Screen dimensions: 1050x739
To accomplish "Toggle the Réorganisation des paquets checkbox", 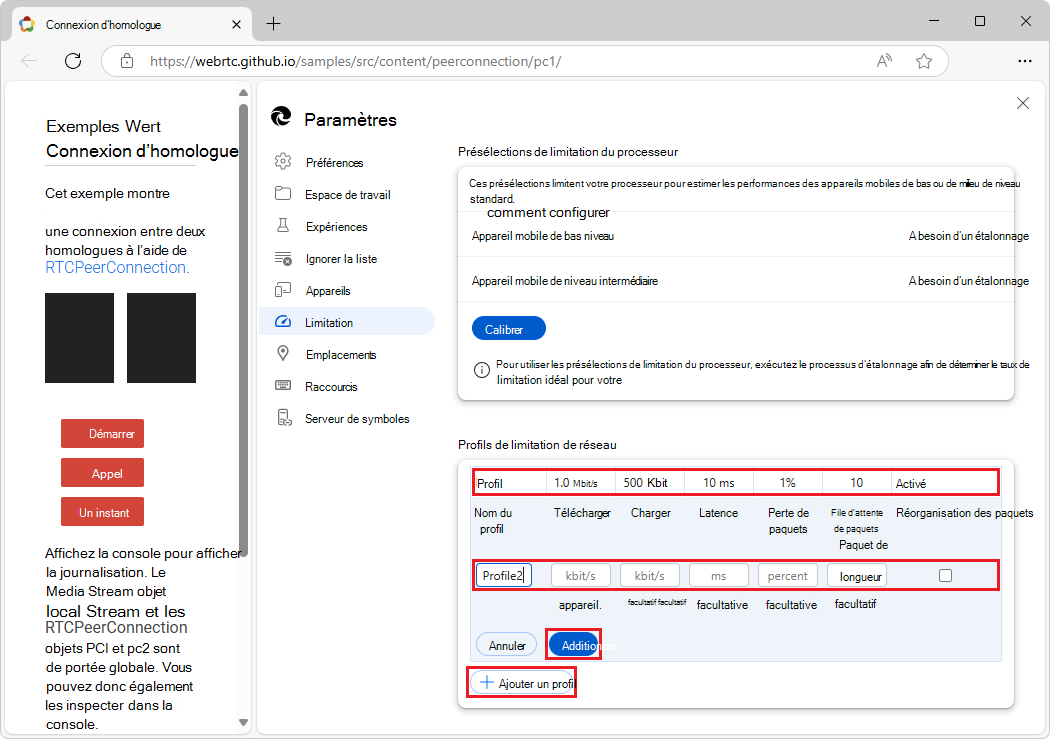I will click(945, 575).
